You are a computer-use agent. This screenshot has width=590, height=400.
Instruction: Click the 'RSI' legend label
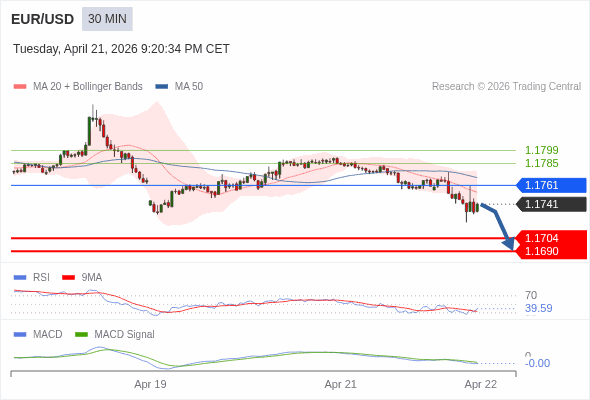[41, 278]
